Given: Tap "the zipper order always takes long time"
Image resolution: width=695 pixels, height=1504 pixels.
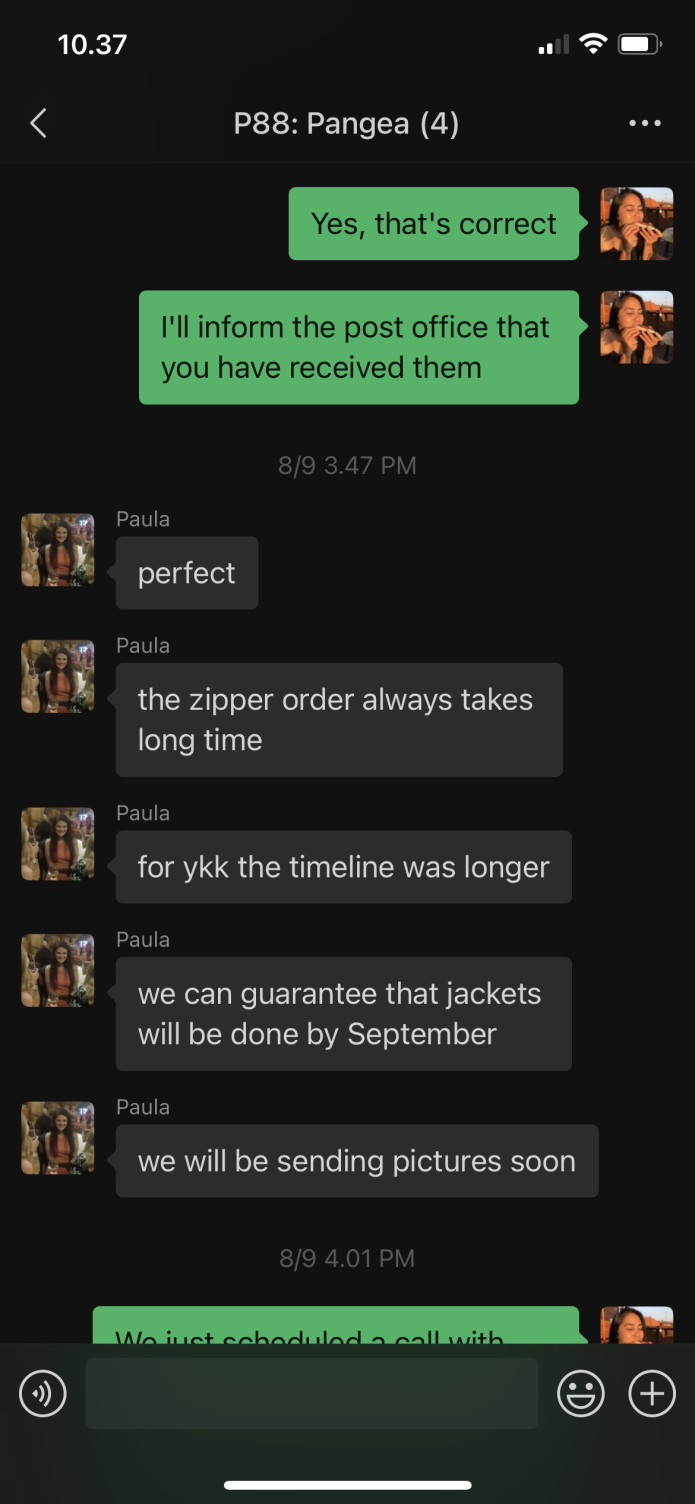Looking at the screenshot, I should pos(339,720).
